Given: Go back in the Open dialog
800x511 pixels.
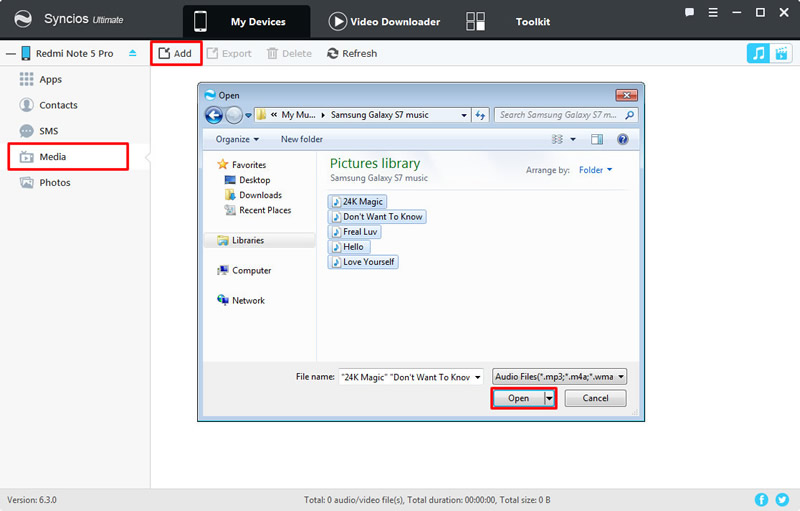Looking at the screenshot, I should click(214, 115).
